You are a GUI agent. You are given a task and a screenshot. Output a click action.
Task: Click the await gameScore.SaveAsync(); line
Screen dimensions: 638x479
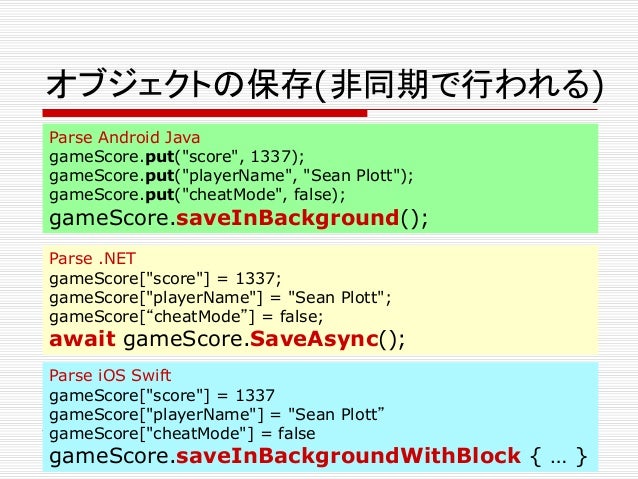click(227, 339)
